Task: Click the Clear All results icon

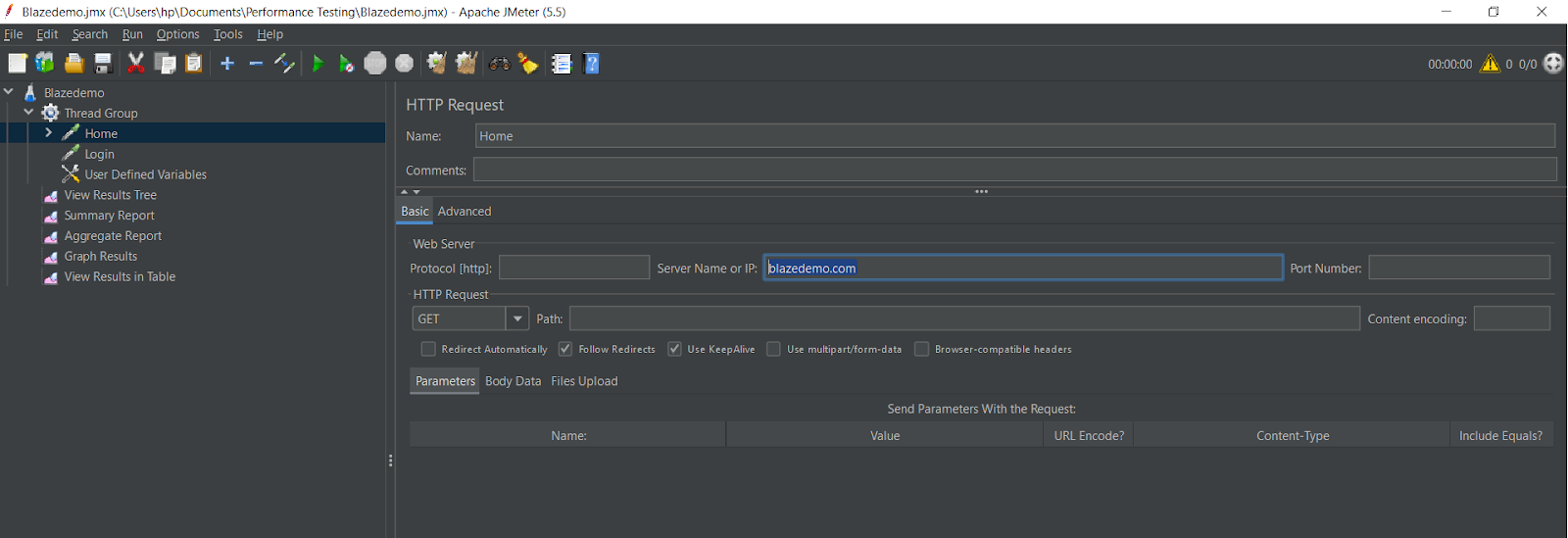Action: click(x=466, y=64)
